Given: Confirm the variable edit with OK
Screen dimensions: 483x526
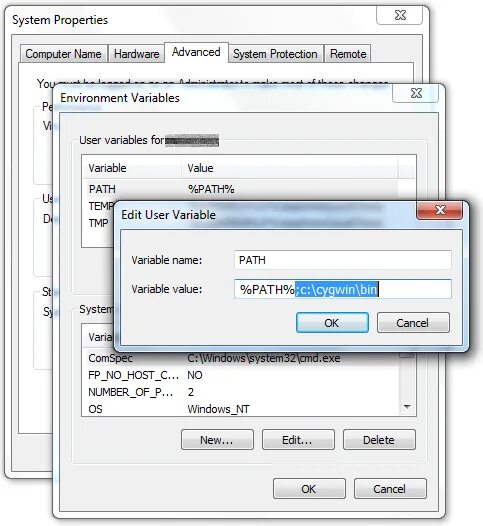Looking at the screenshot, I should point(332,323).
